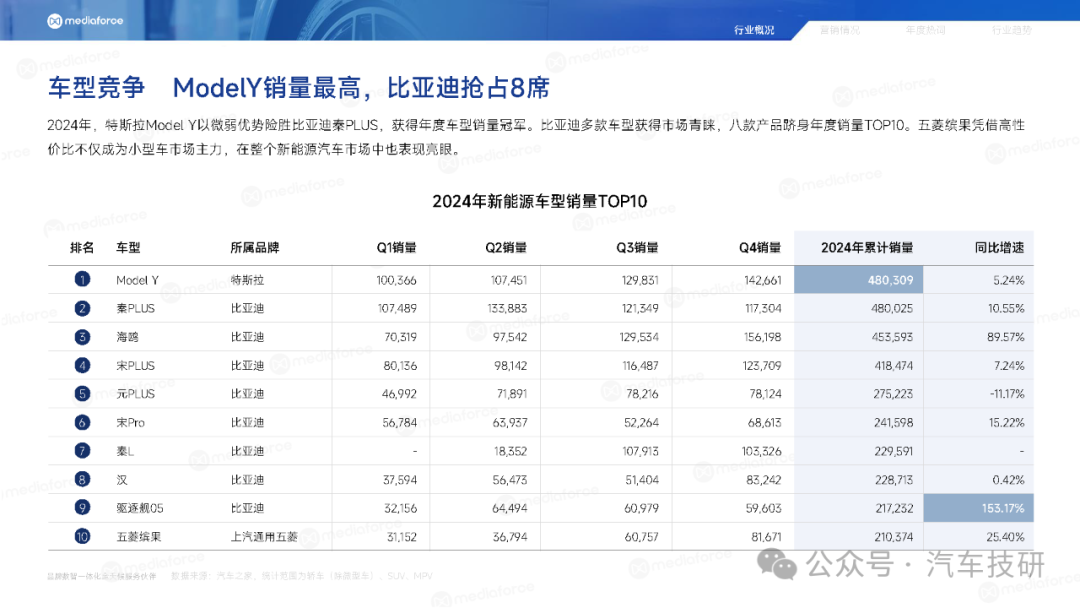Click rank 4 badge beside 宋PLUS

pyautogui.click(x=82, y=365)
